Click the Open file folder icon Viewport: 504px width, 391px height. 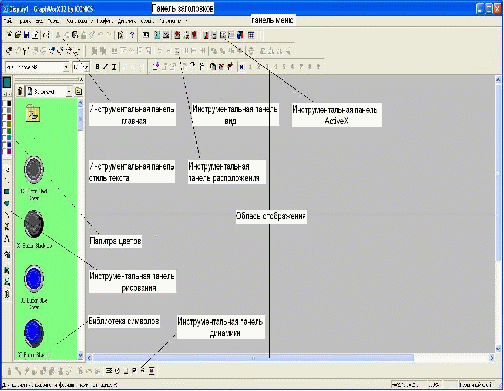pyautogui.click(x=18, y=35)
